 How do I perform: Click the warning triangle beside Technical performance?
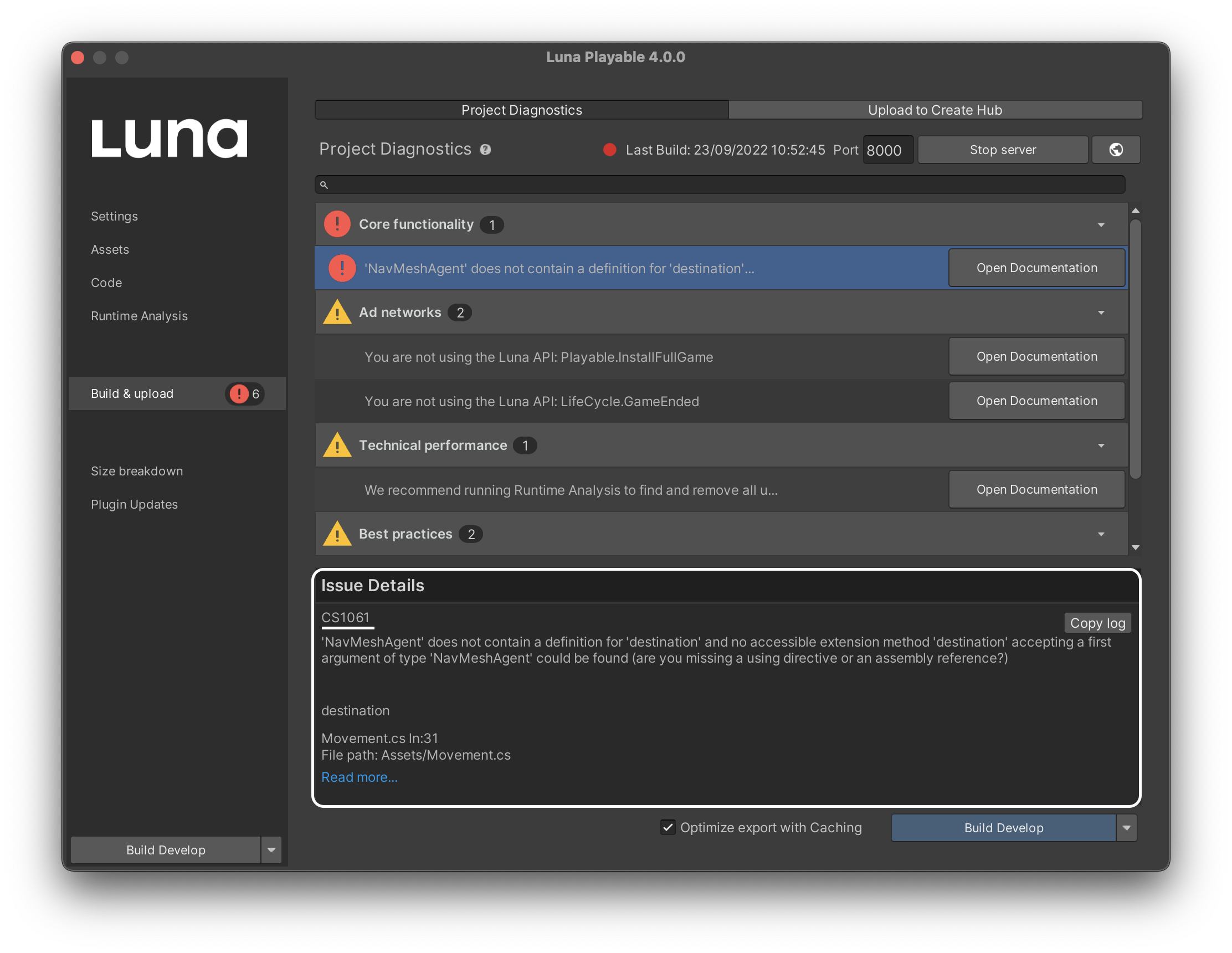click(337, 444)
